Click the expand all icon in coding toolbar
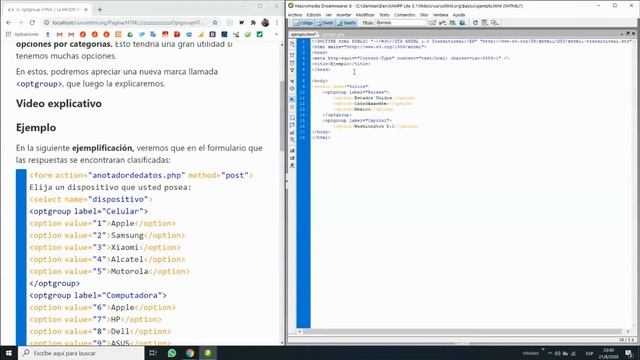The image size is (640, 360). click(292, 70)
